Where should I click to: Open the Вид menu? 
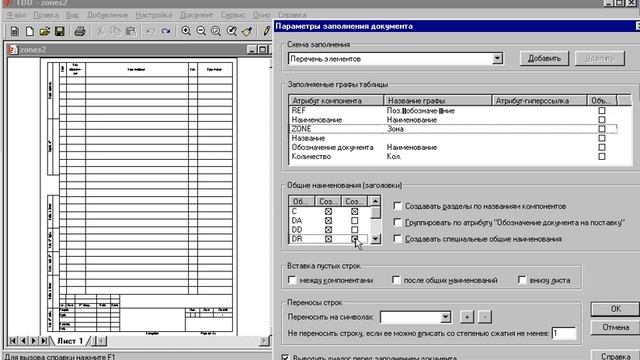(x=72, y=15)
